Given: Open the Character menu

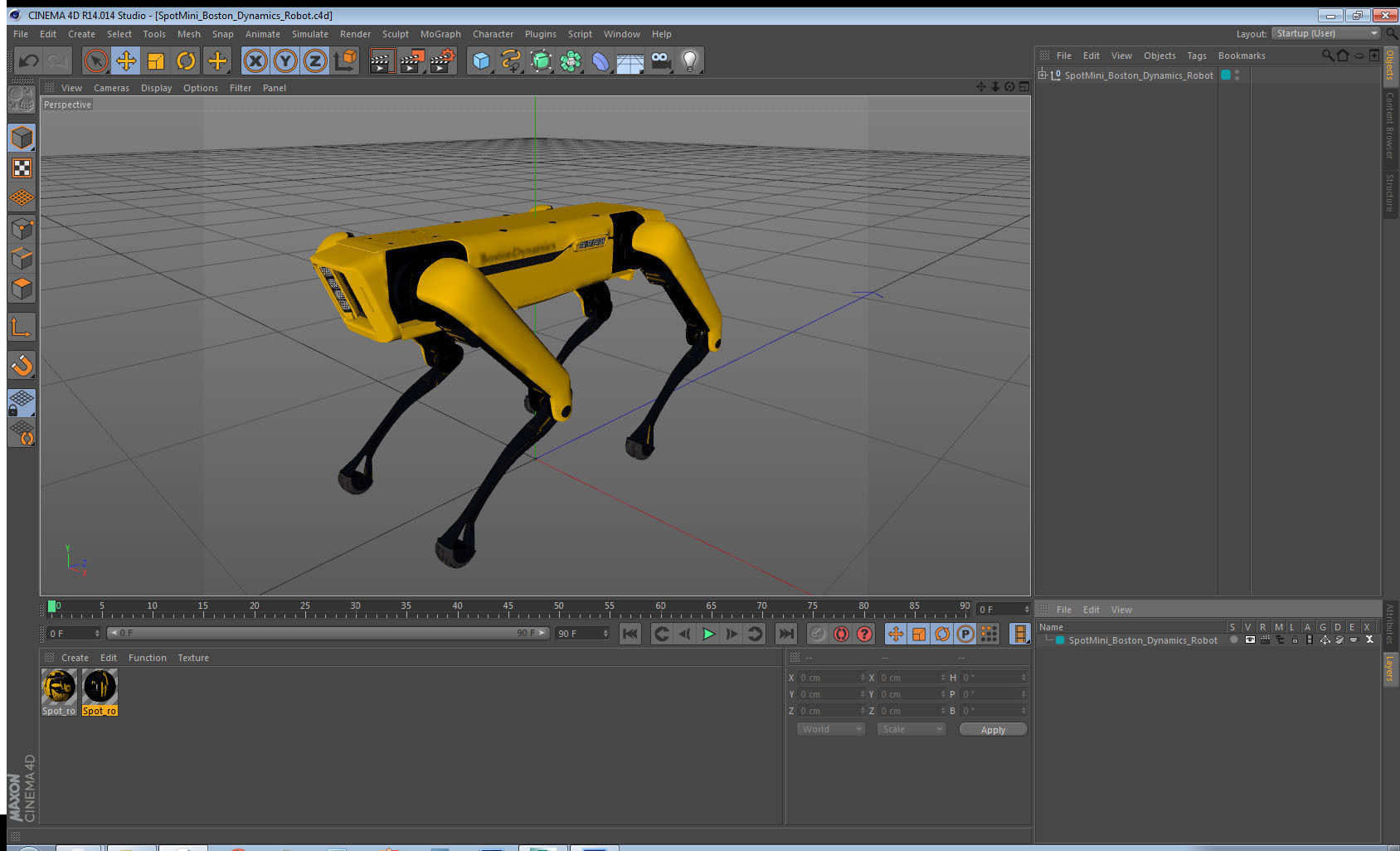Looking at the screenshot, I should click(493, 34).
